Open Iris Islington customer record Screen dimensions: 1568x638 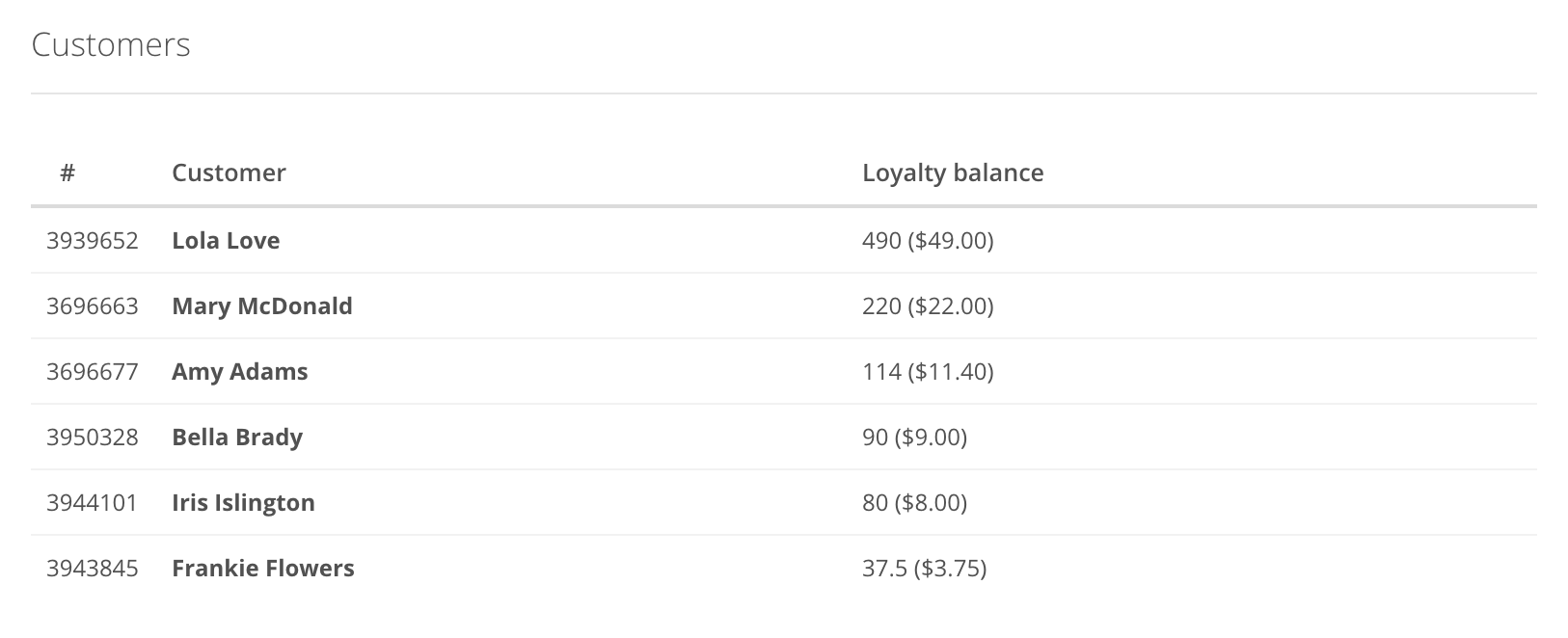[x=243, y=502]
